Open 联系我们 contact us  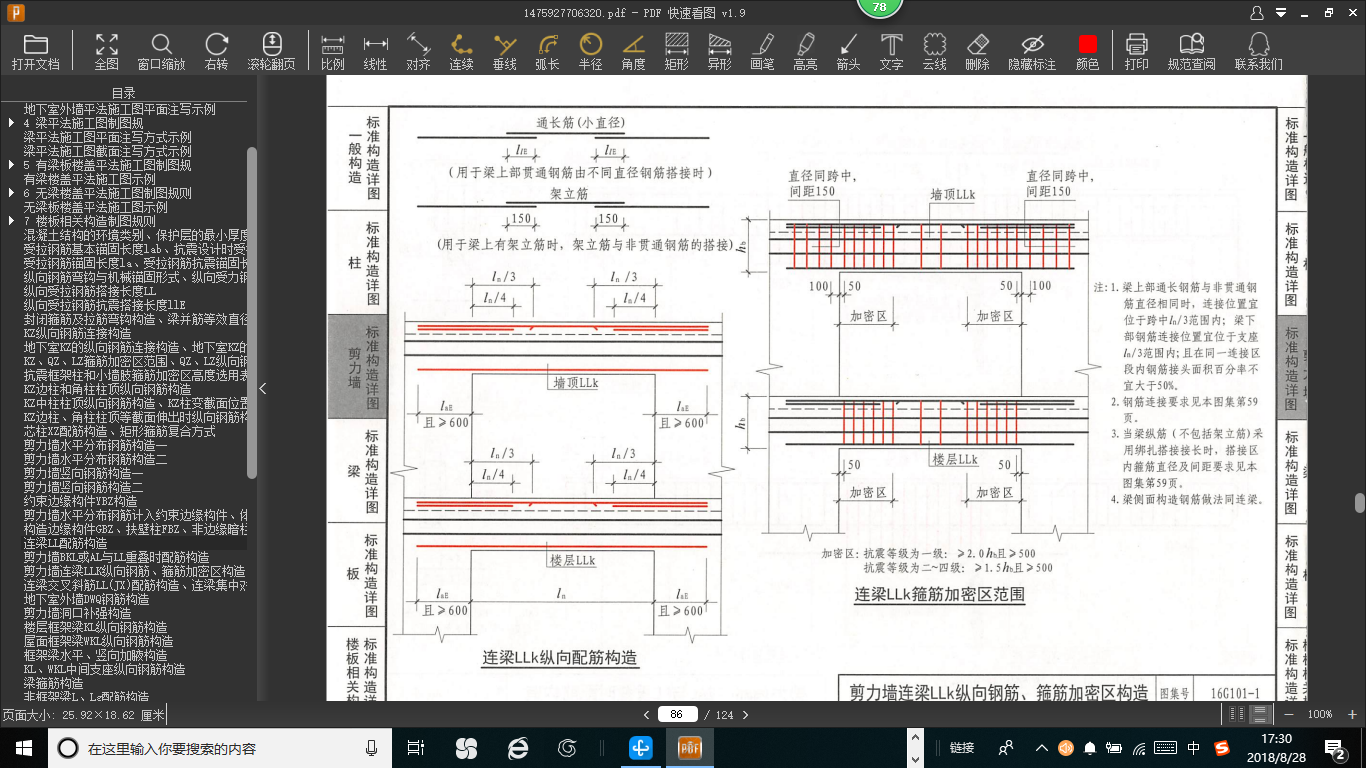click(x=1258, y=51)
